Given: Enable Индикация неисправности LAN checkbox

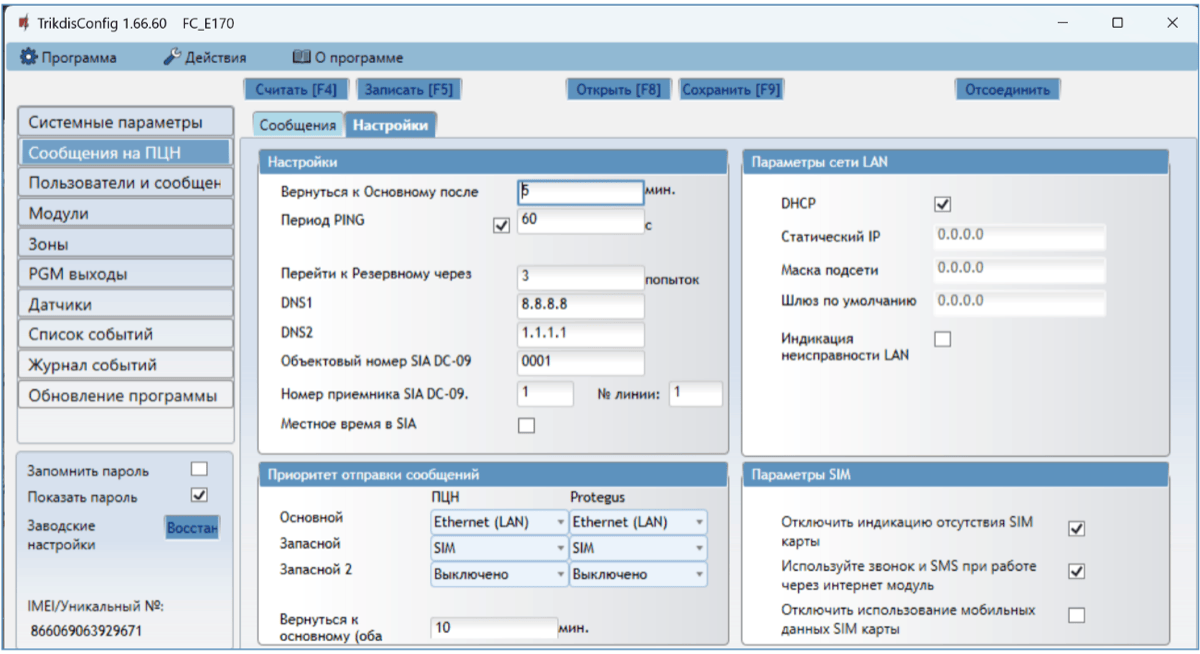Looking at the screenshot, I should [x=942, y=340].
